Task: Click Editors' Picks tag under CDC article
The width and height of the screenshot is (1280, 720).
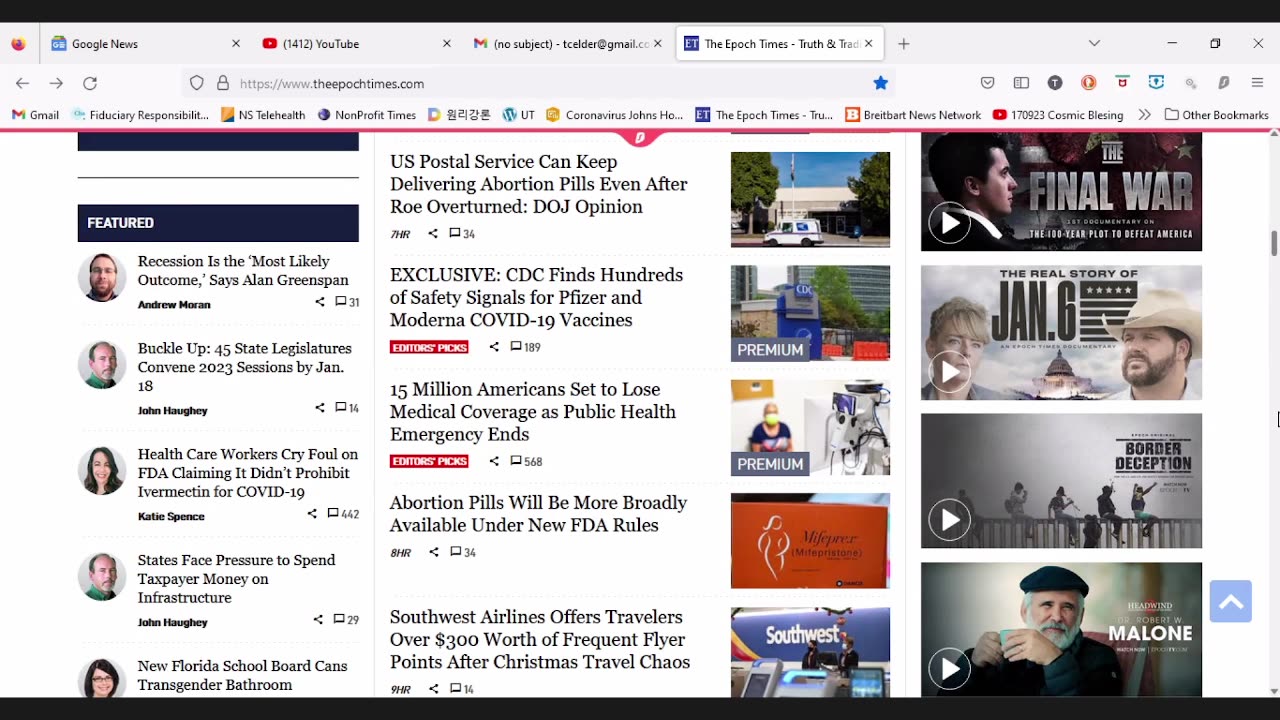Action: click(x=429, y=347)
